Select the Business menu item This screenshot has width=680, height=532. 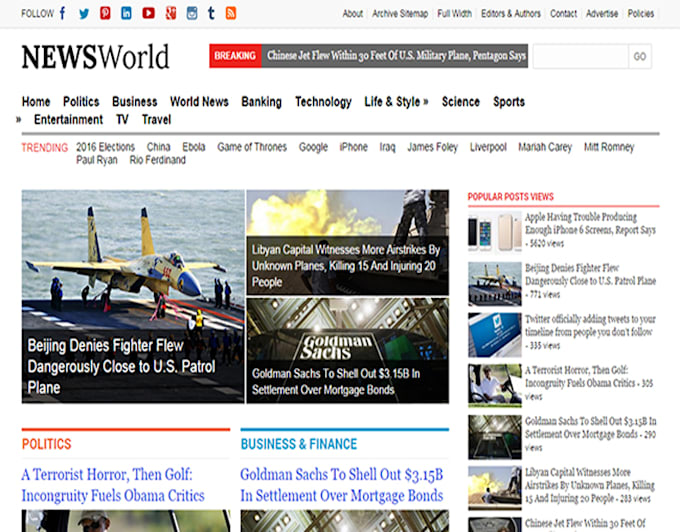coord(134,101)
